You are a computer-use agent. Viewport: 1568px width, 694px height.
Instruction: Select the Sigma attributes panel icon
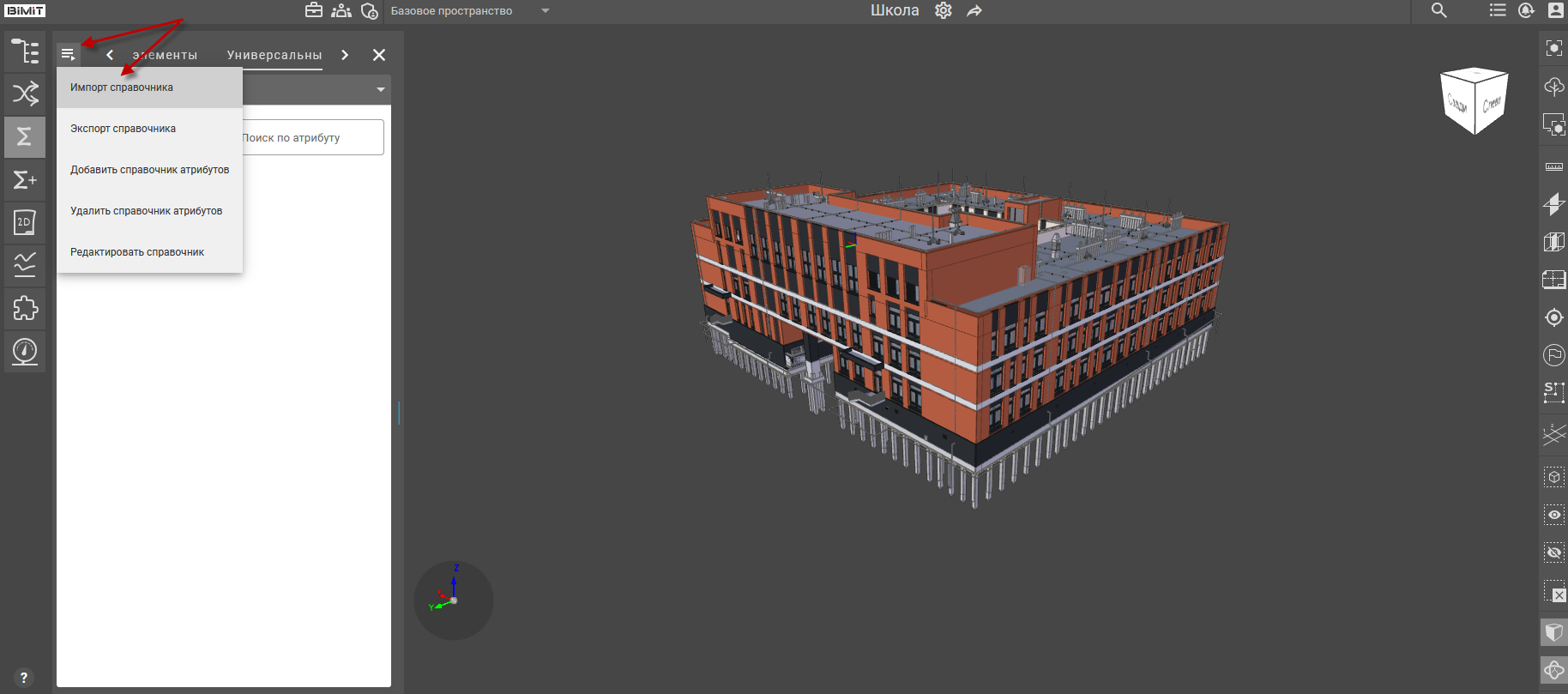(x=25, y=137)
